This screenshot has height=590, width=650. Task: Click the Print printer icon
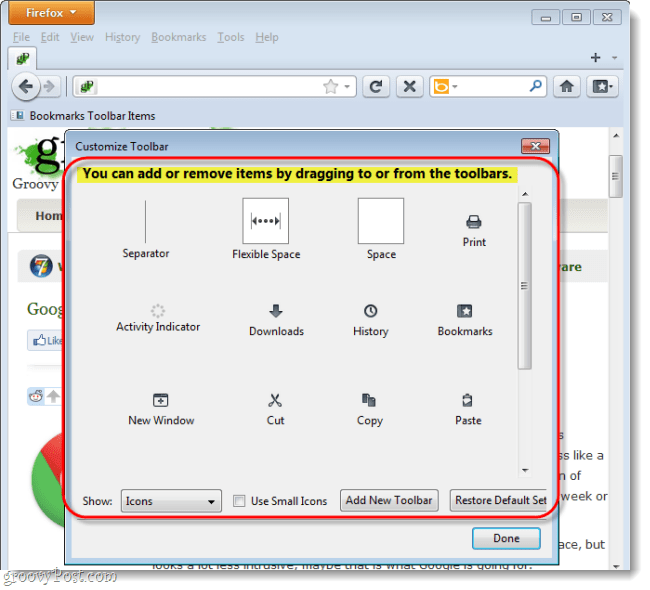[x=474, y=222]
